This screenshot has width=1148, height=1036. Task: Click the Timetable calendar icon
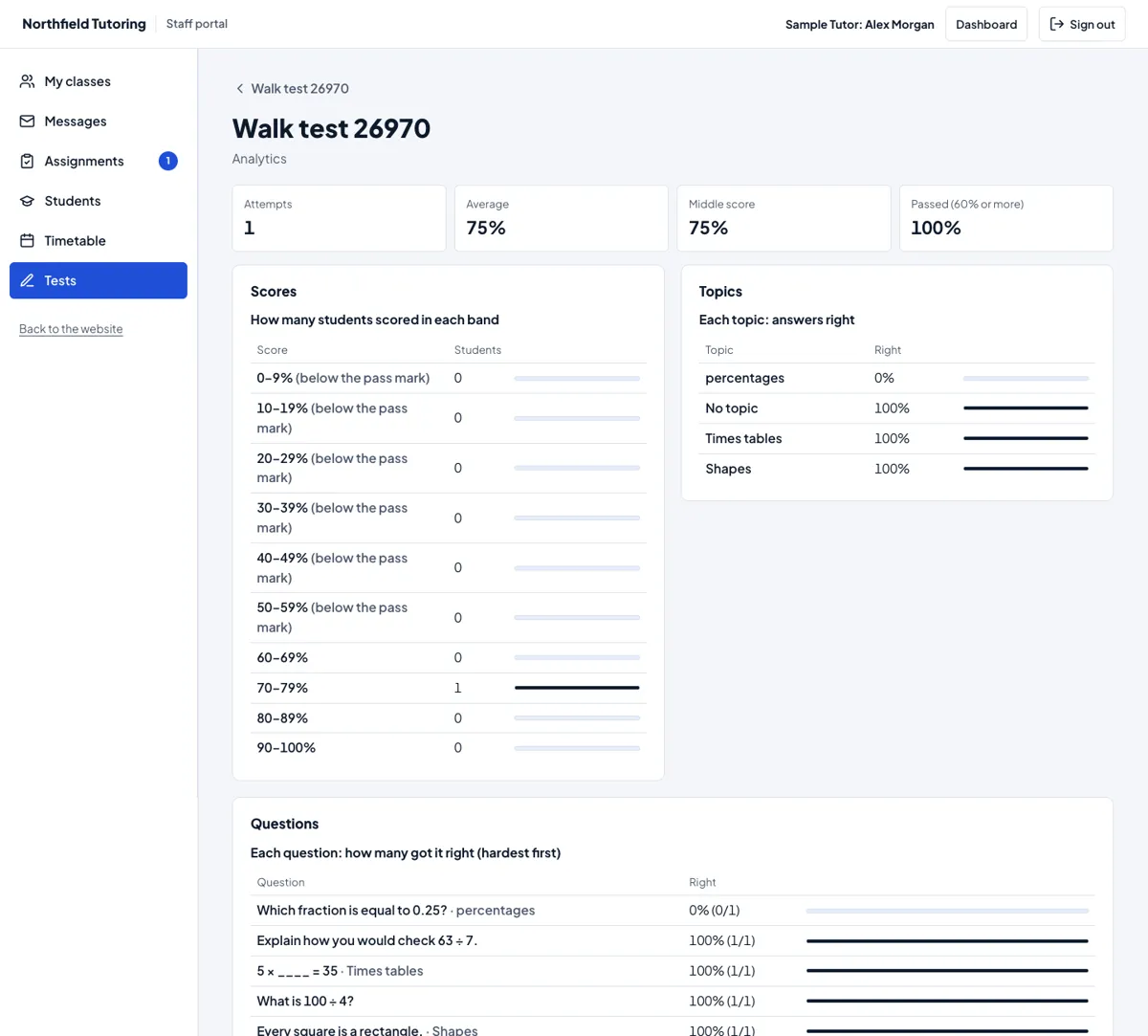[27, 241]
